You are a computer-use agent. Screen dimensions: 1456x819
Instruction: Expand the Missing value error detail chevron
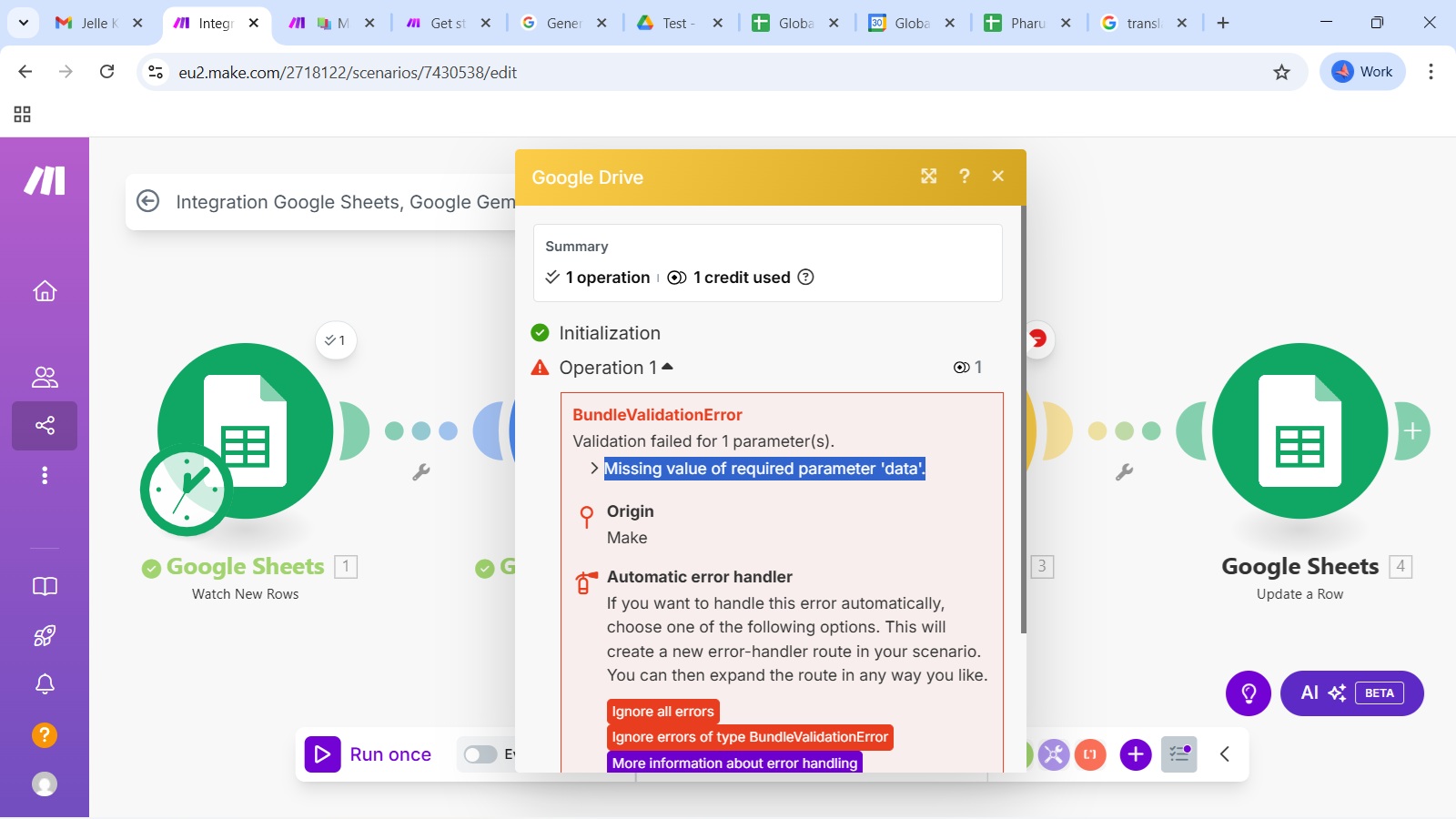click(594, 469)
